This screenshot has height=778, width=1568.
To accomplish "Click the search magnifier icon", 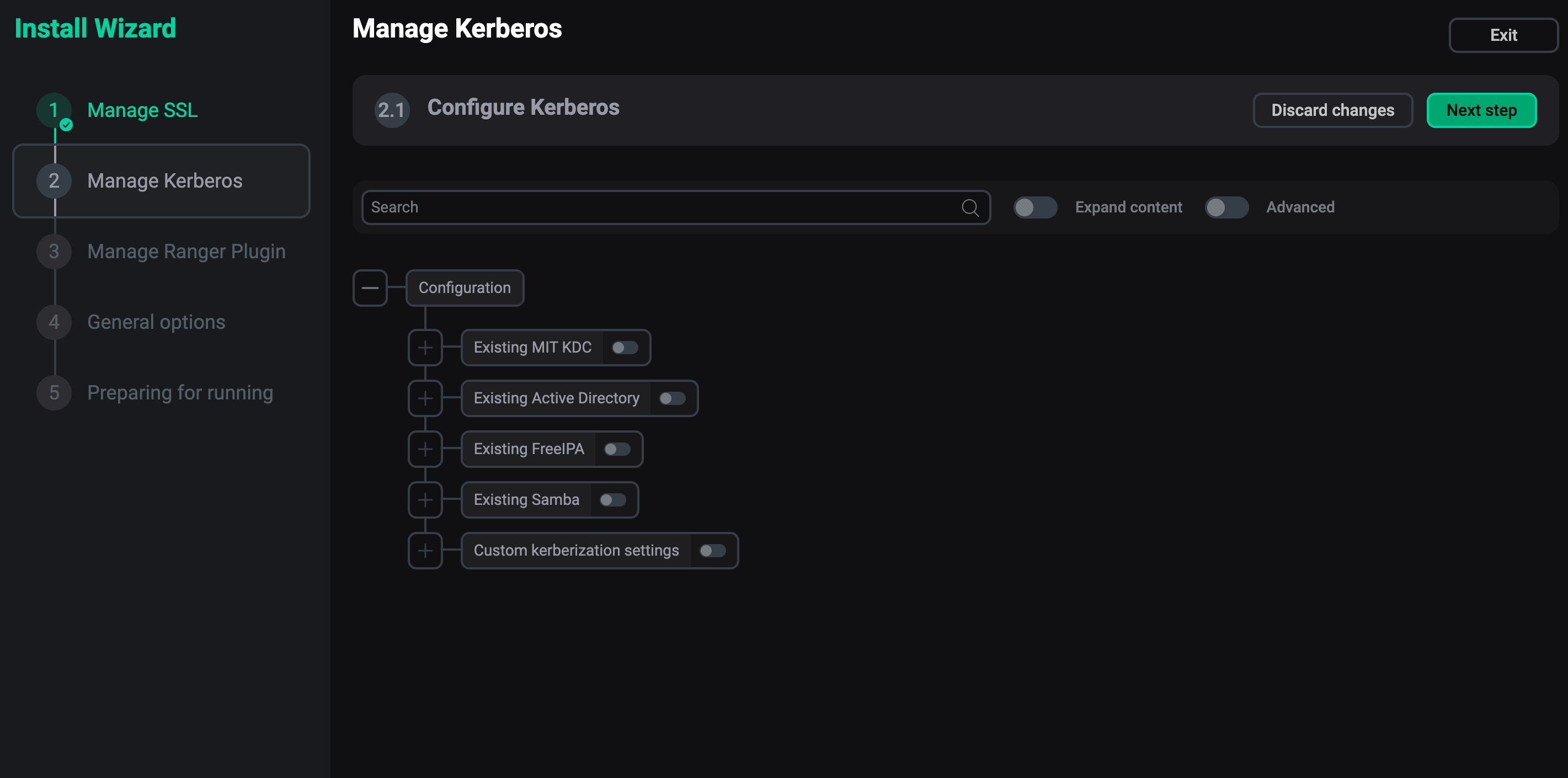I will point(969,207).
